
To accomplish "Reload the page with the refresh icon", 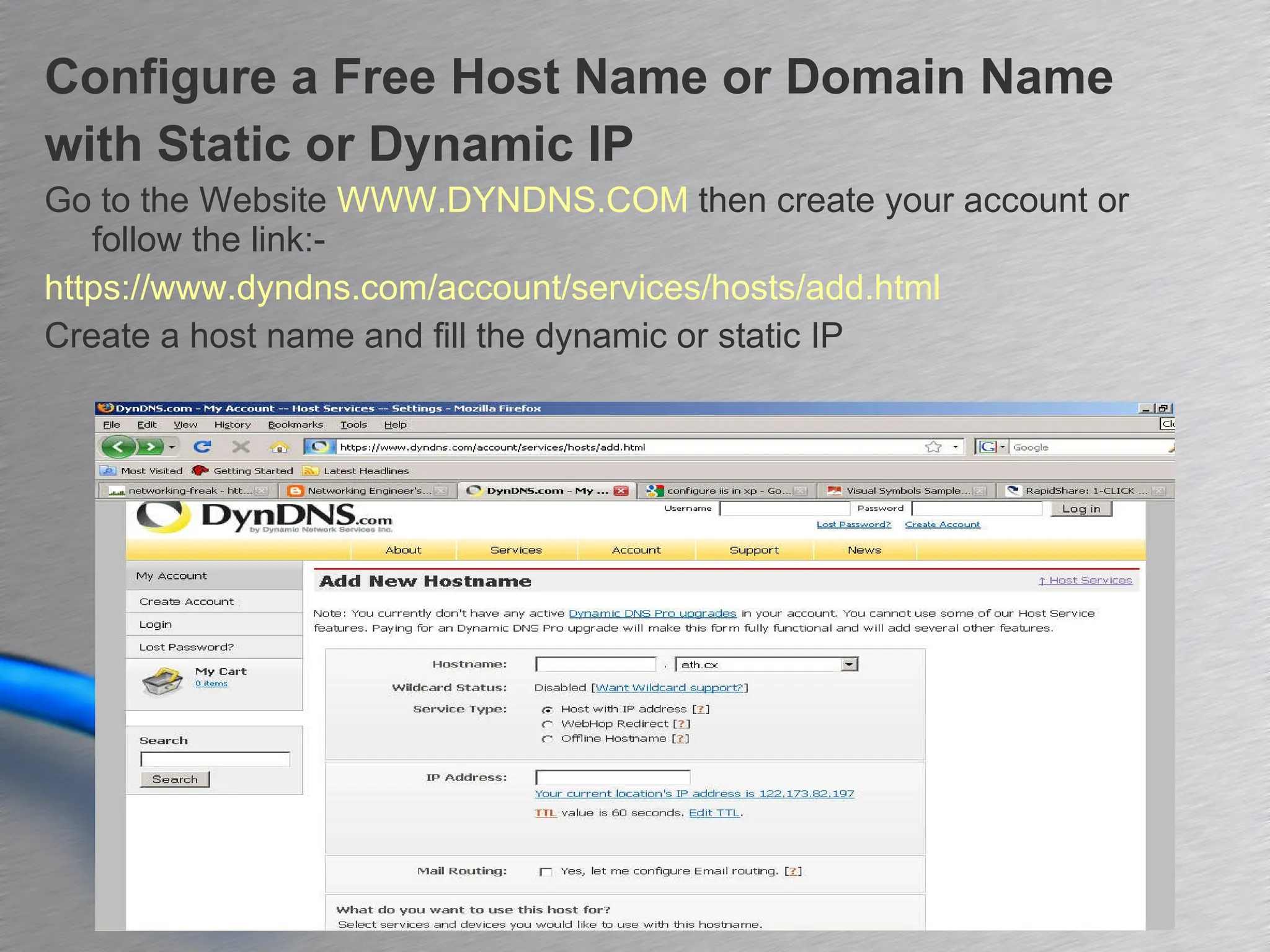I will [x=202, y=446].
